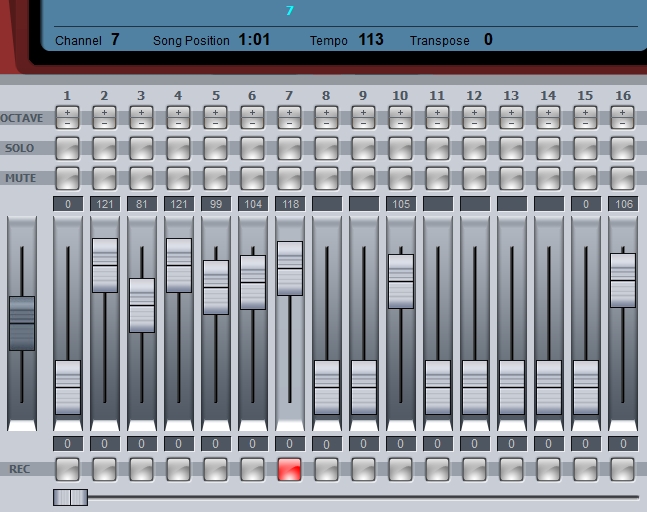Click the horizontal scrollbar thumb below REC row
Screen dimensions: 647x512
coord(70,497)
